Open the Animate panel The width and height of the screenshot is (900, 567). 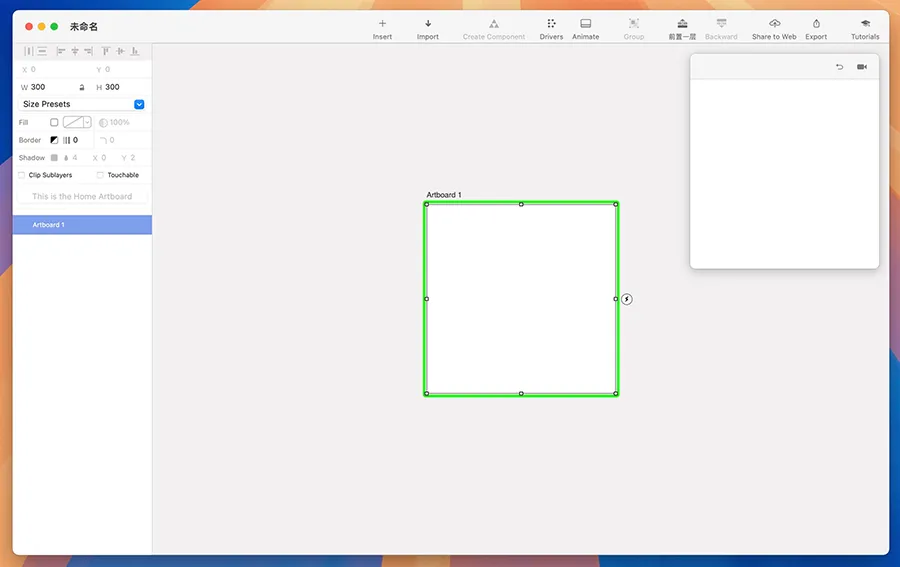[586, 24]
